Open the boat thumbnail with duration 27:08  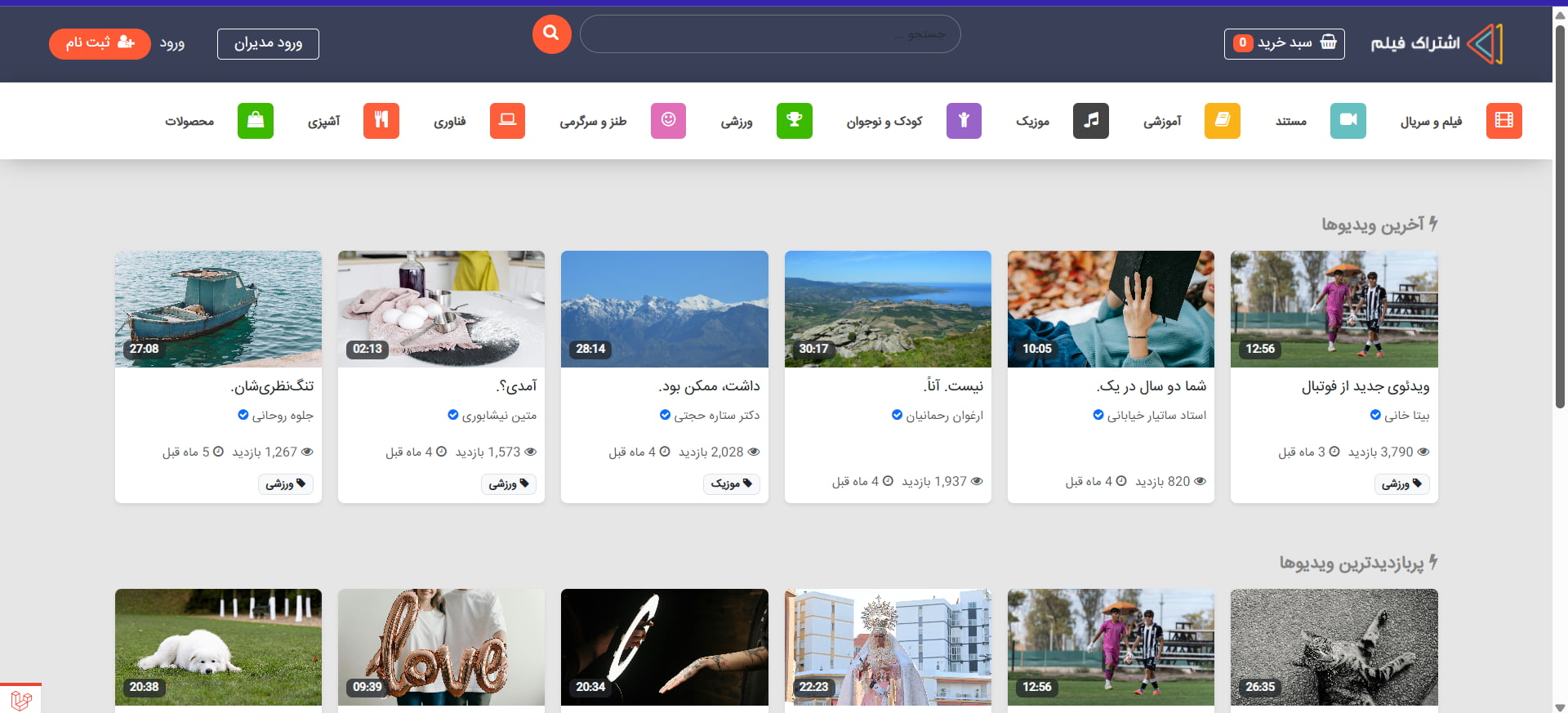coord(218,309)
